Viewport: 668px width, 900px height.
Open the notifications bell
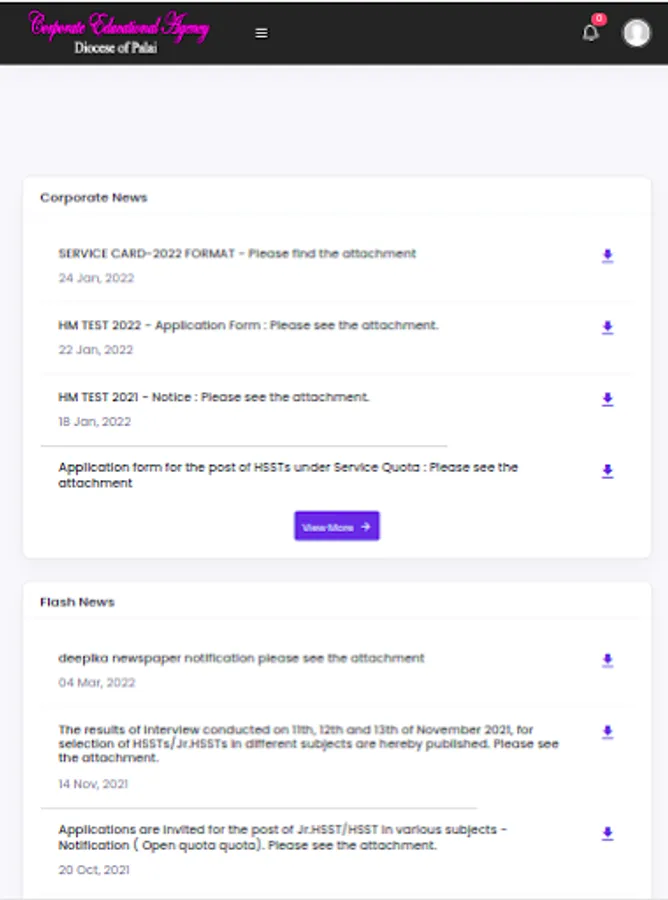click(x=591, y=33)
